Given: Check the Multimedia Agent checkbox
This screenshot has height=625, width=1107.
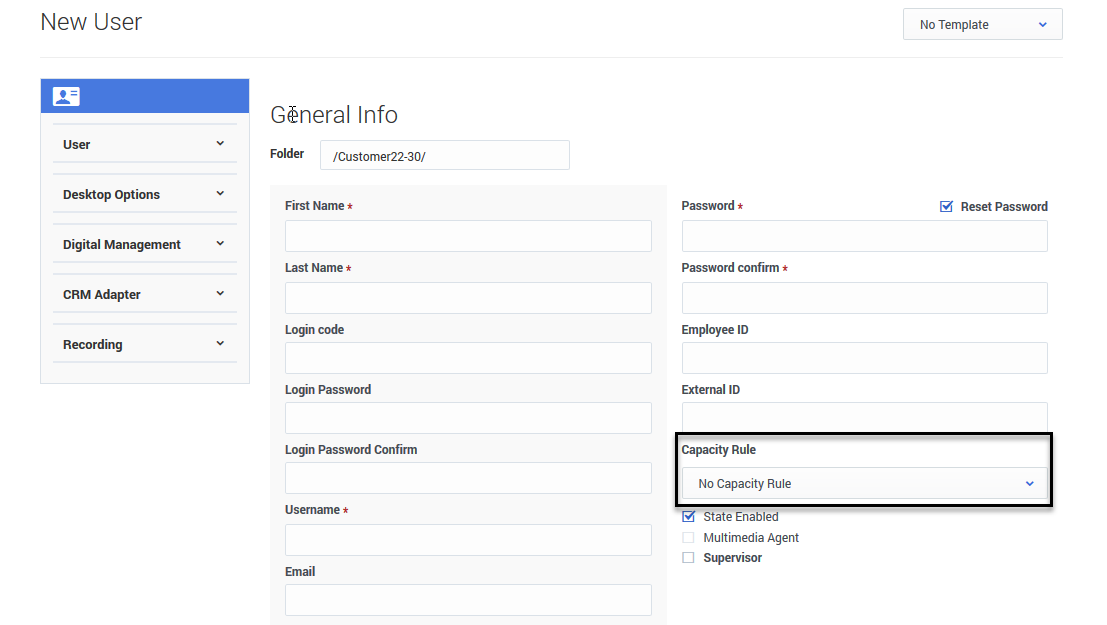Looking at the screenshot, I should [688, 538].
